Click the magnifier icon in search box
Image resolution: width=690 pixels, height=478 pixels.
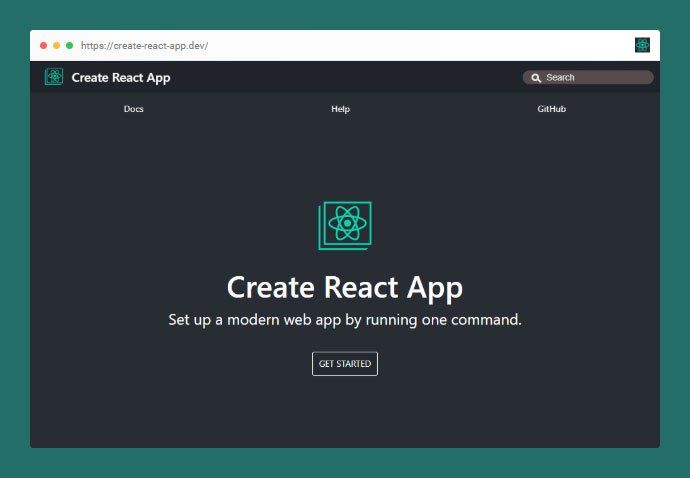coord(536,78)
